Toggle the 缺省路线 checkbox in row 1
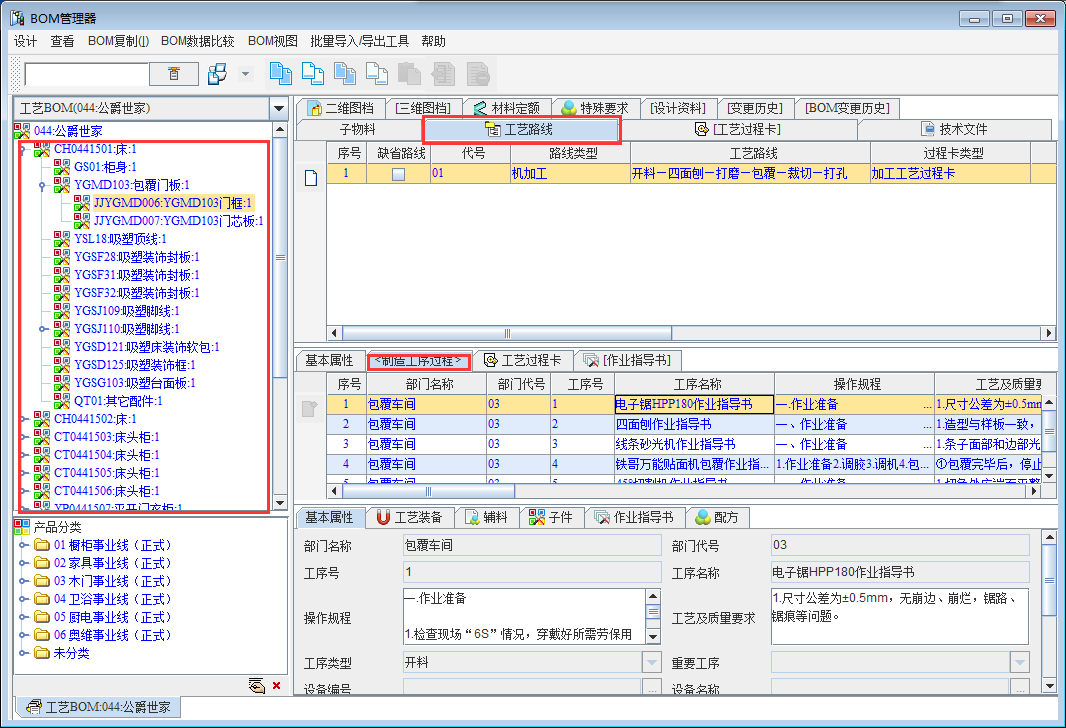The width and height of the screenshot is (1066, 728). 398,174
